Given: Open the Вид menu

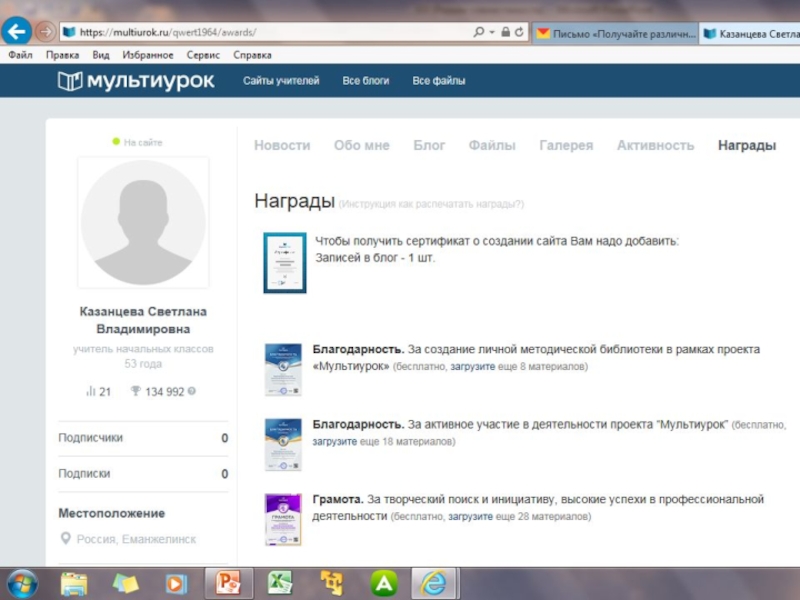Looking at the screenshot, I should click(x=101, y=55).
